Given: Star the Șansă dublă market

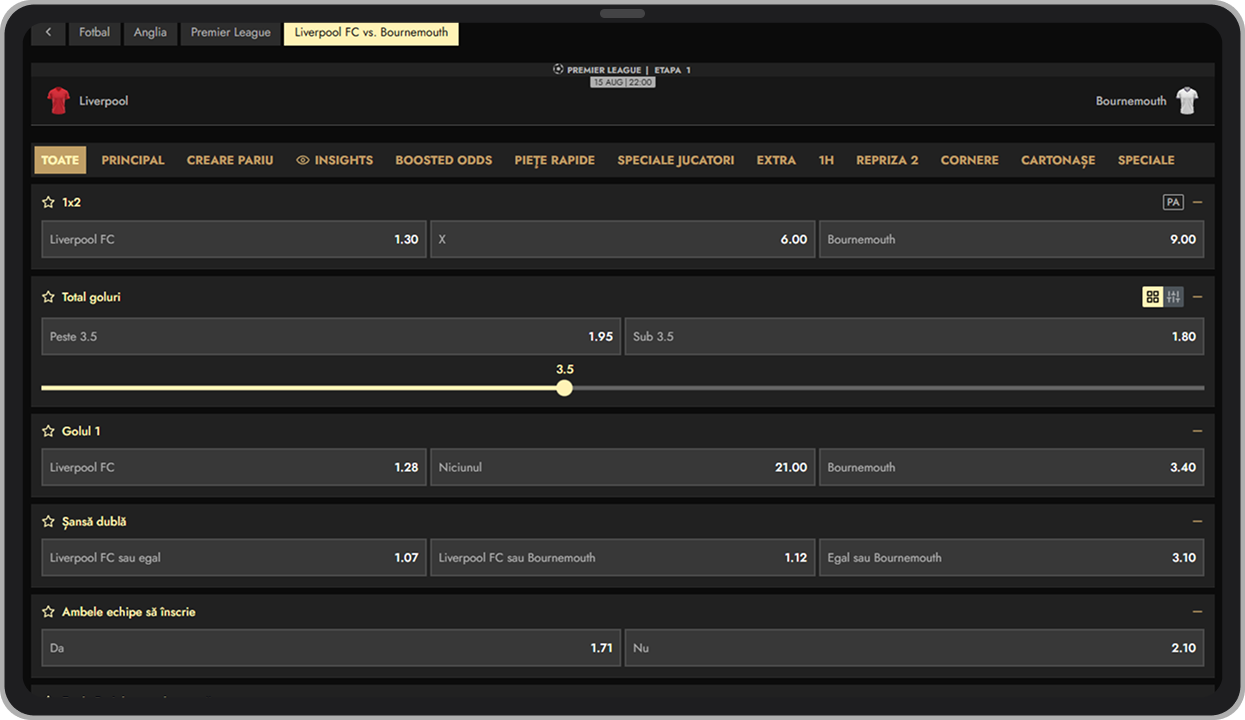Looking at the screenshot, I should click(x=48, y=521).
